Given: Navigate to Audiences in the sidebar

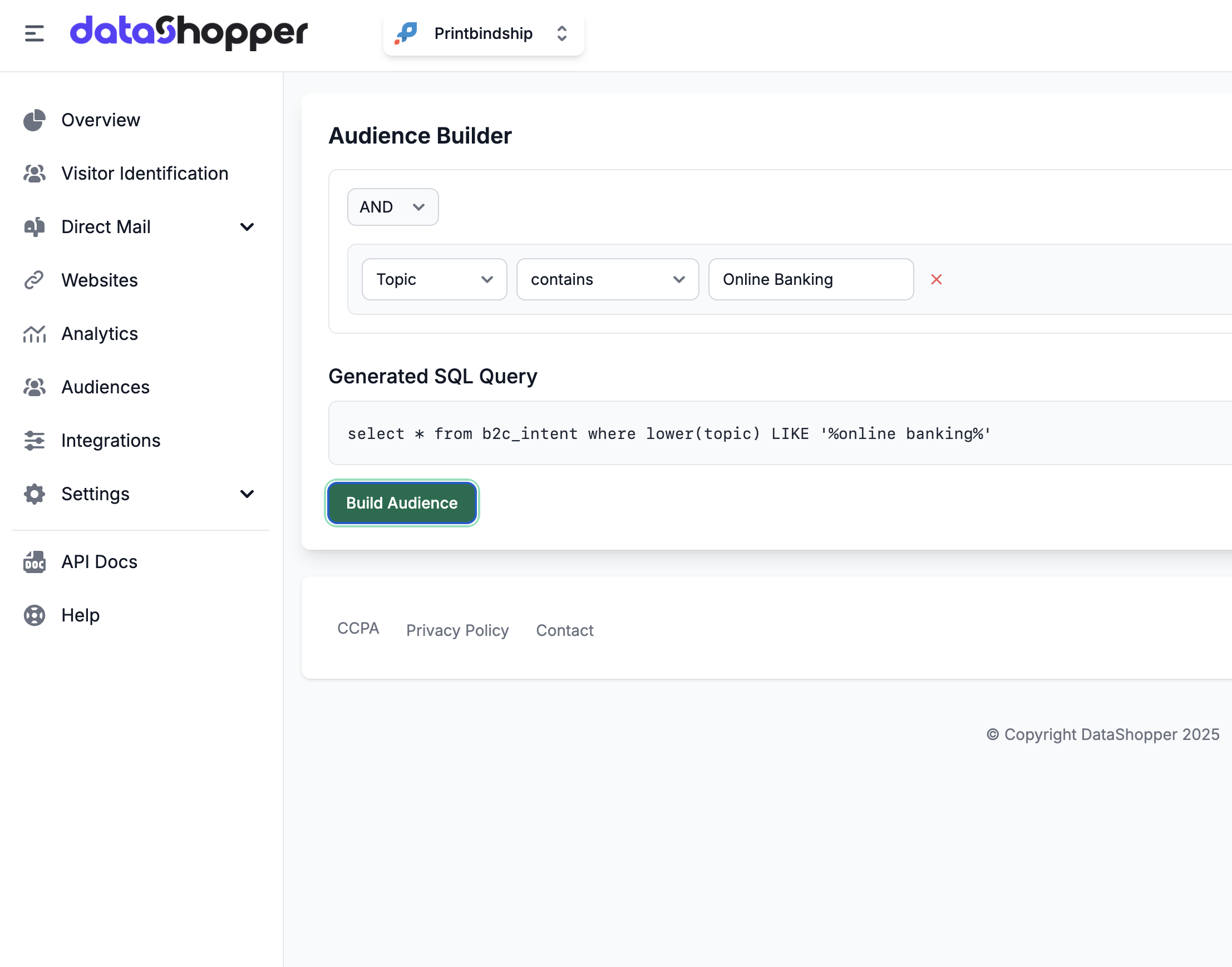Looking at the screenshot, I should coord(105,387).
